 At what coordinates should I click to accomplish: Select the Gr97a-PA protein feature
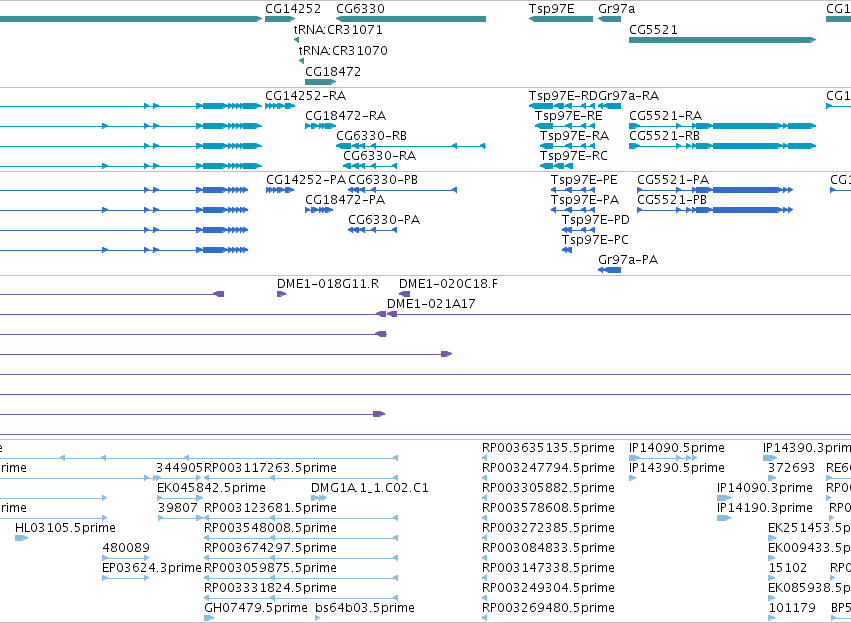coord(609,270)
